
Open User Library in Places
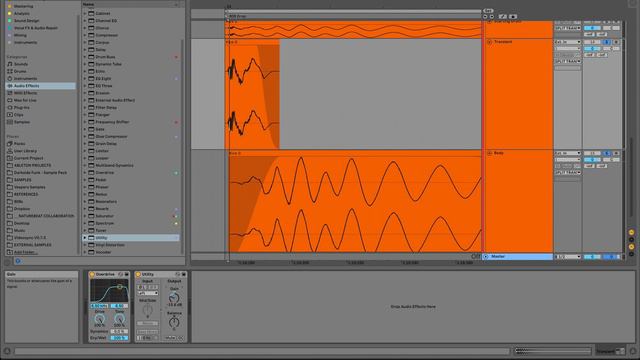[25, 151]
